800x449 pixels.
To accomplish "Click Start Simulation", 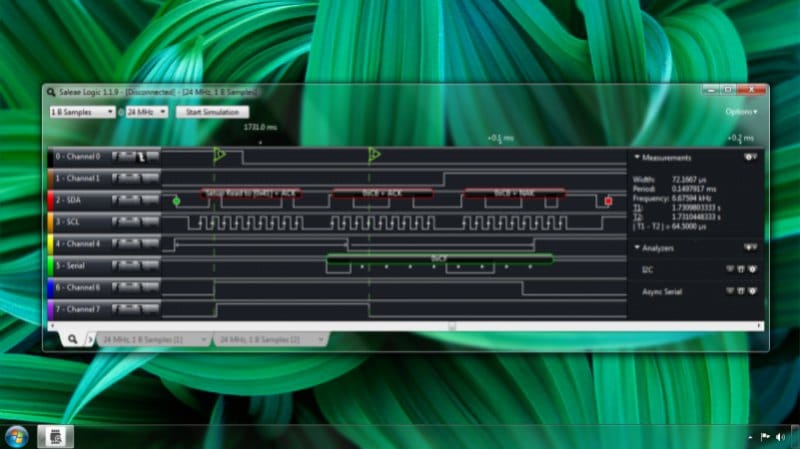I will tap(212, 112).
